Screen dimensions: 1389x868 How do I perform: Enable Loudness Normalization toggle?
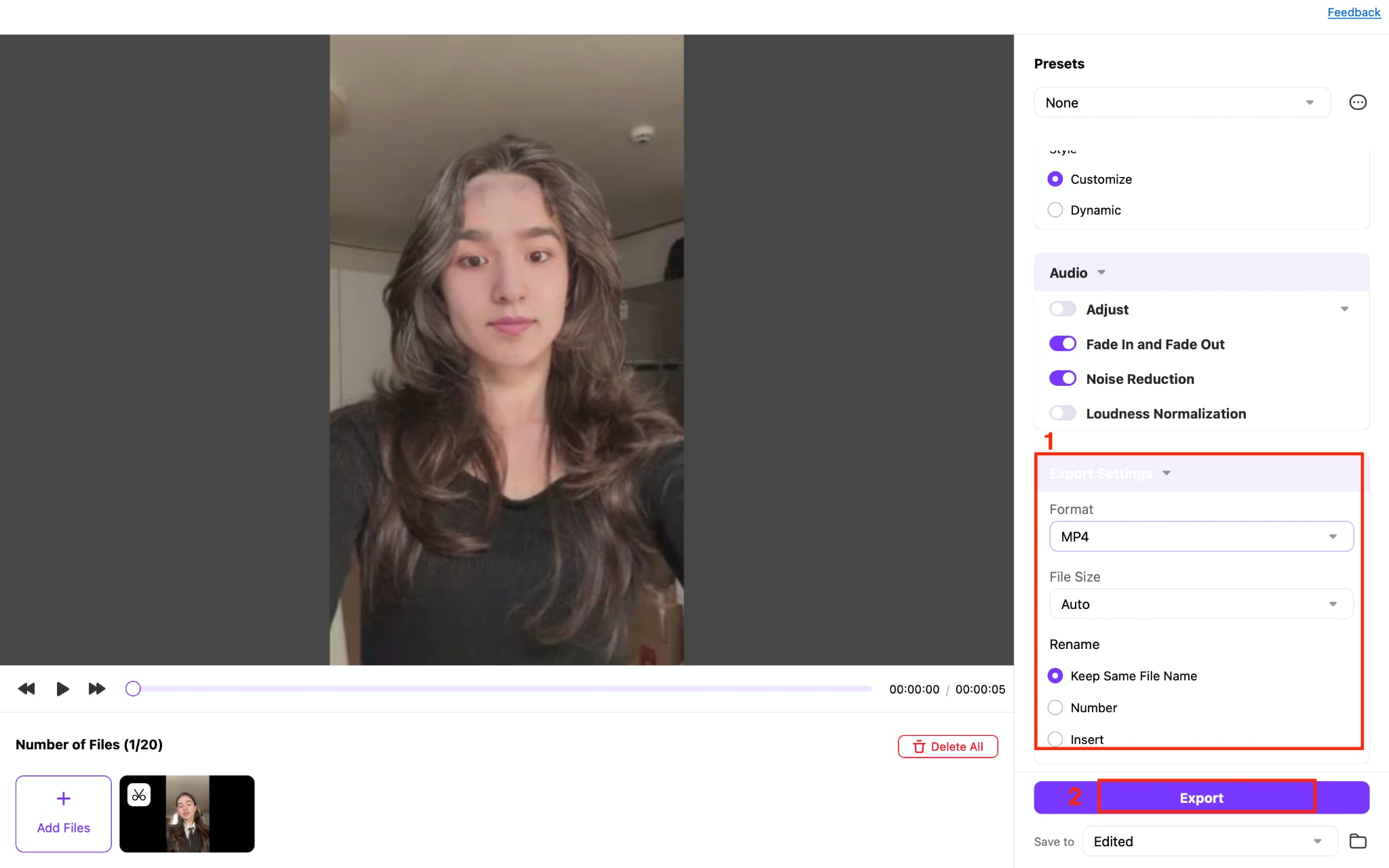tap(1063, 413)
